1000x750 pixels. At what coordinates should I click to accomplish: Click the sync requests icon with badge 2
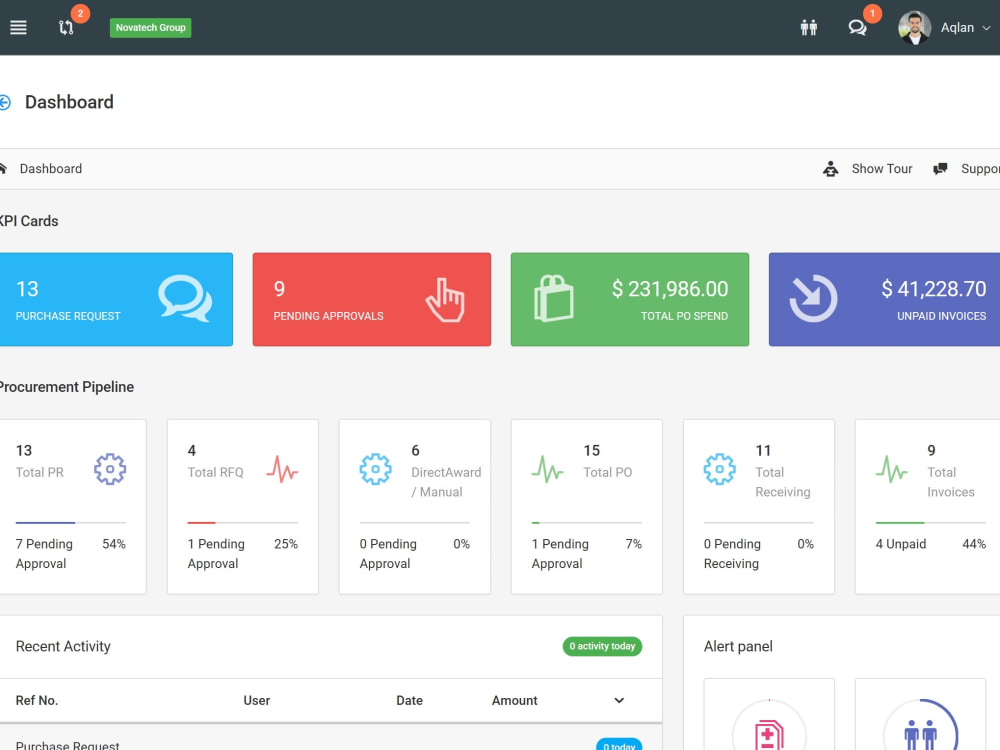coord(66,27)
